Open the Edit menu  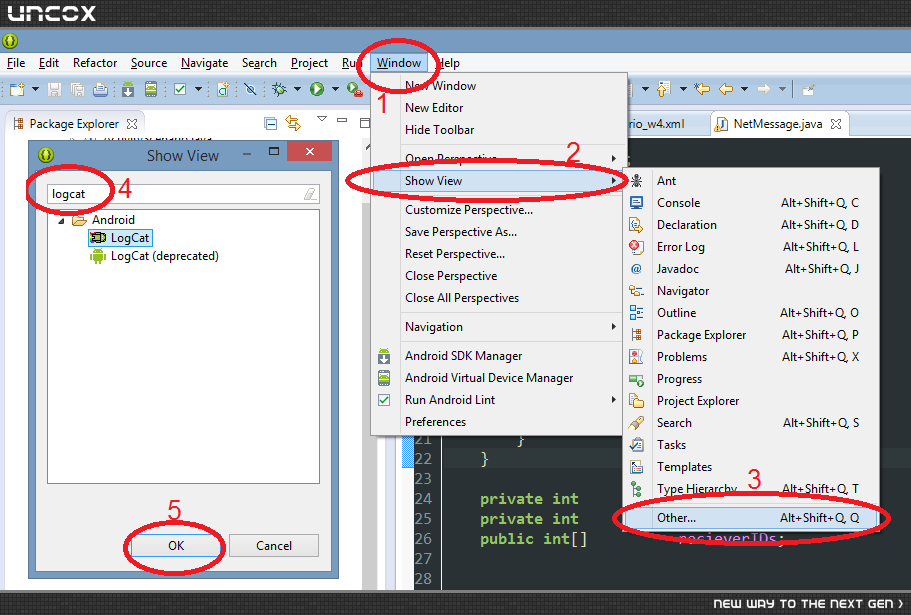(49, 63)
